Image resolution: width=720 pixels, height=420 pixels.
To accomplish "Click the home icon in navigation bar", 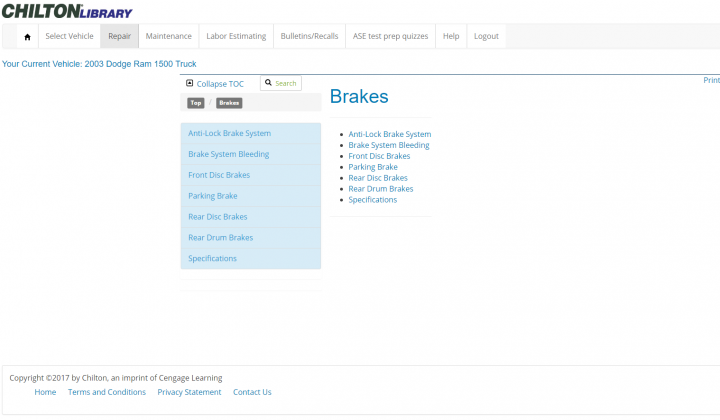I will (x=28, y=37).
